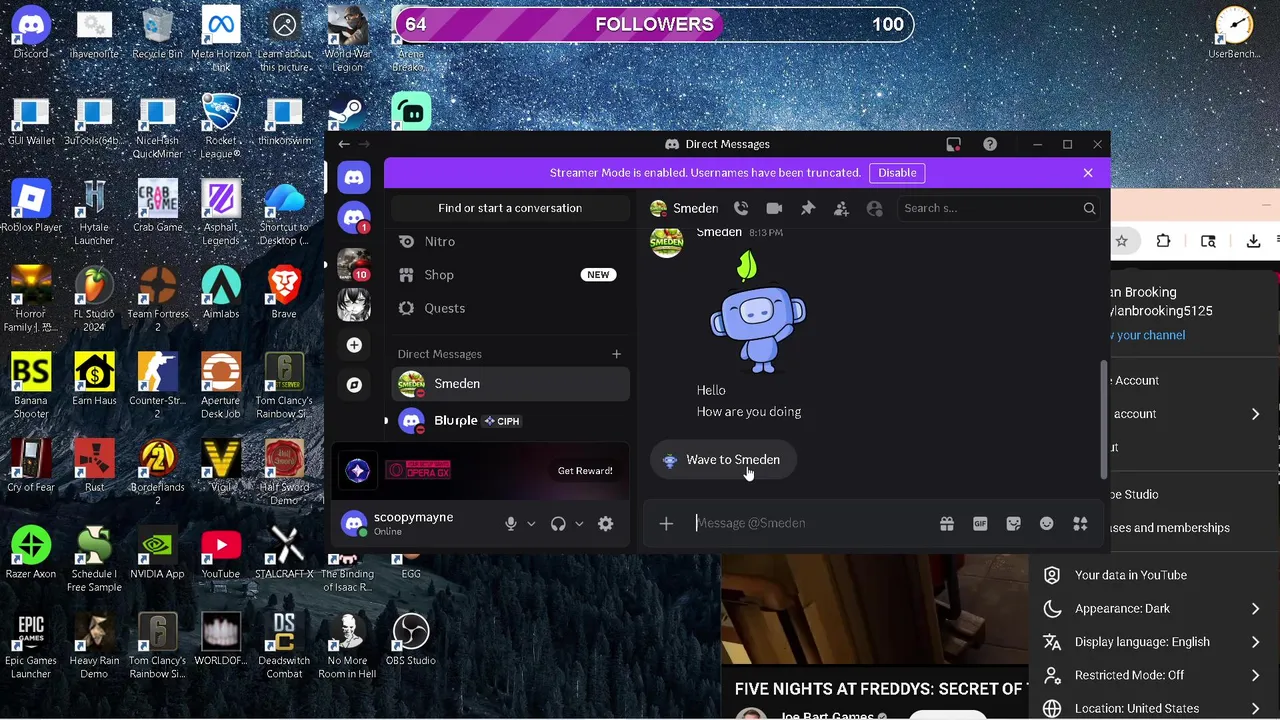Open Shop in Discord sidebar
This screenshot has height=720, width=1280.
[x=510, y=275]
